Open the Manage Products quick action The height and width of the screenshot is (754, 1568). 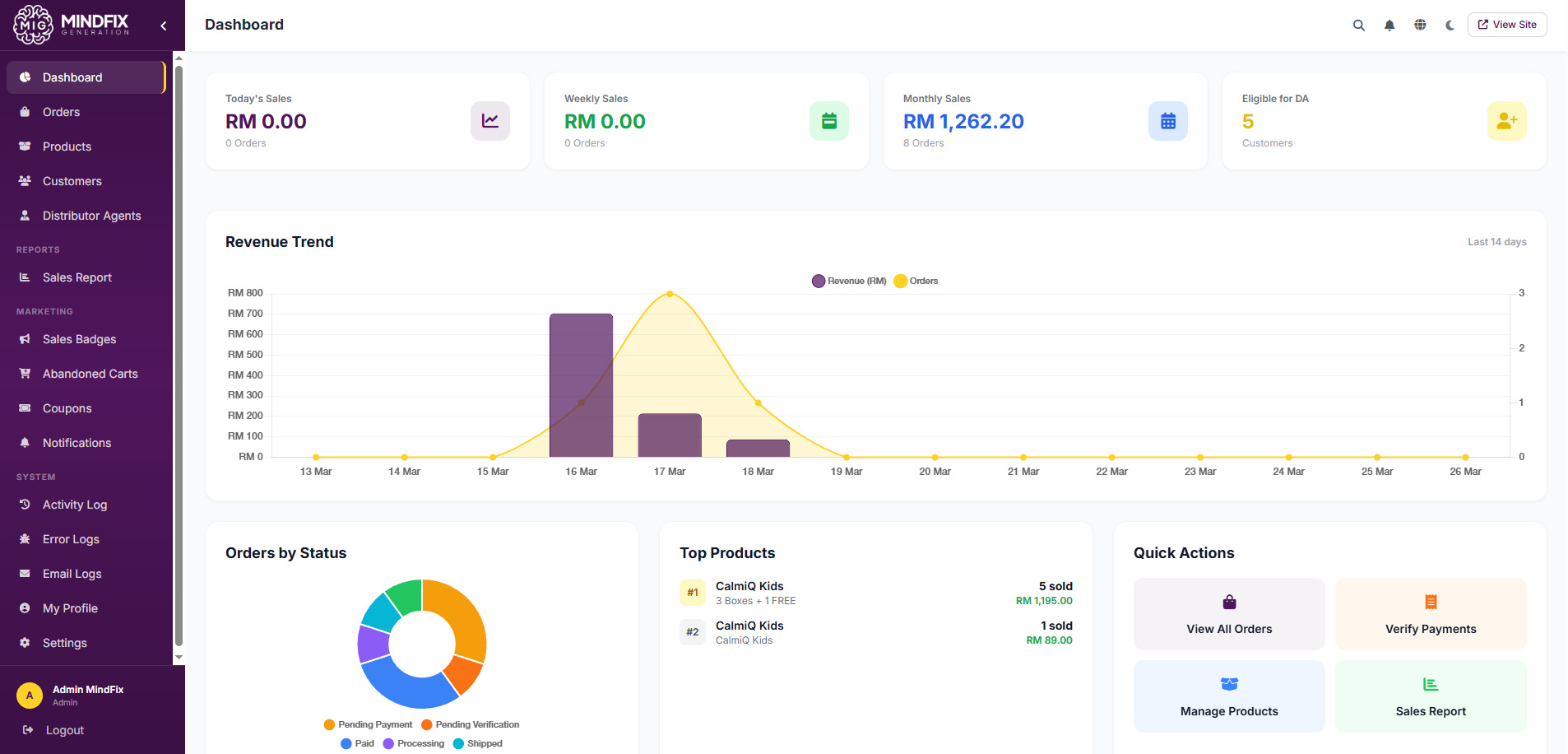coord(1229,696)
